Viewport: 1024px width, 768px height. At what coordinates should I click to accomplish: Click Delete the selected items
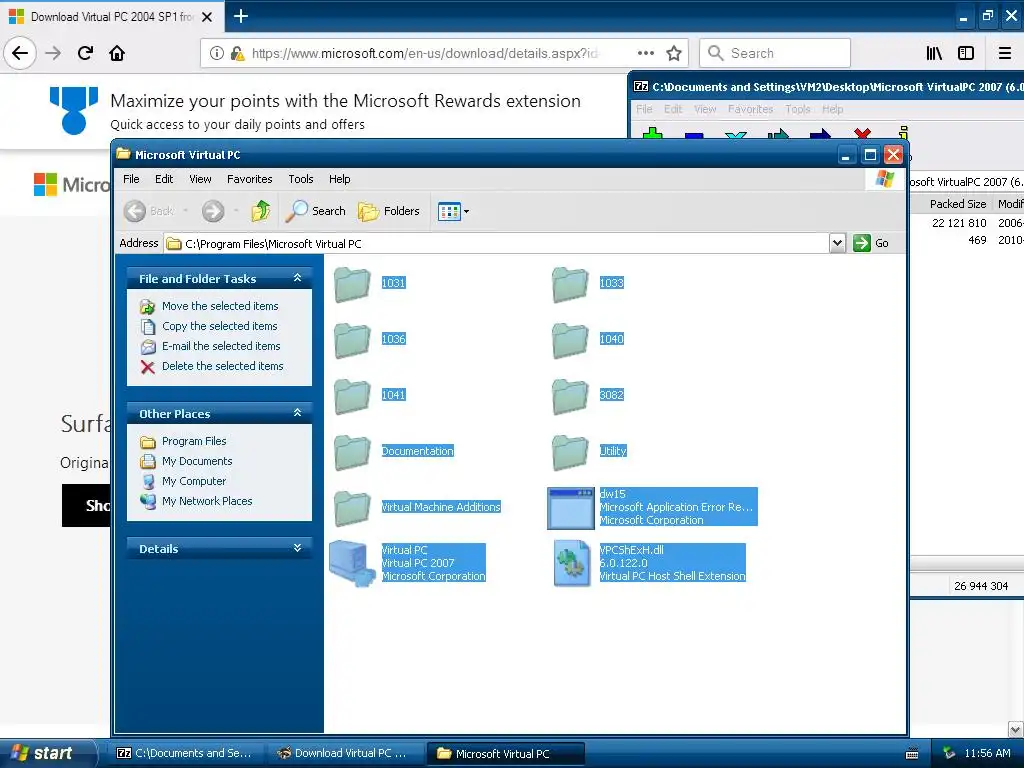(223, 366)
